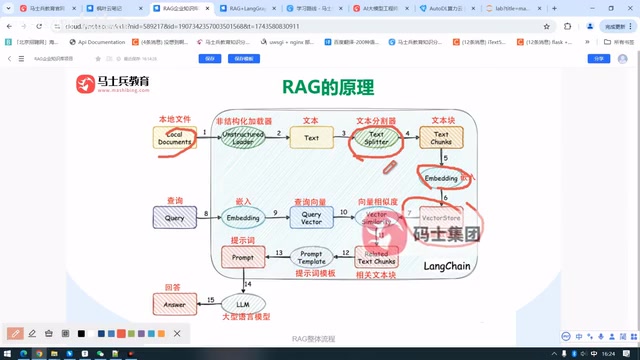This screenshot has width=640, height=360.
Task: Select the highlighter pencil tool
Action: point(32,333)
